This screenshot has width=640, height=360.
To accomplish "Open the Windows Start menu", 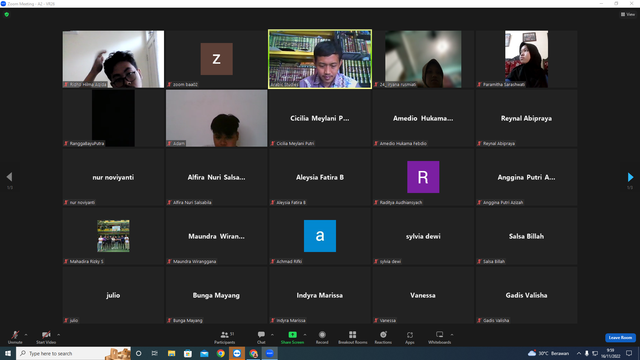I will point(8,353).
